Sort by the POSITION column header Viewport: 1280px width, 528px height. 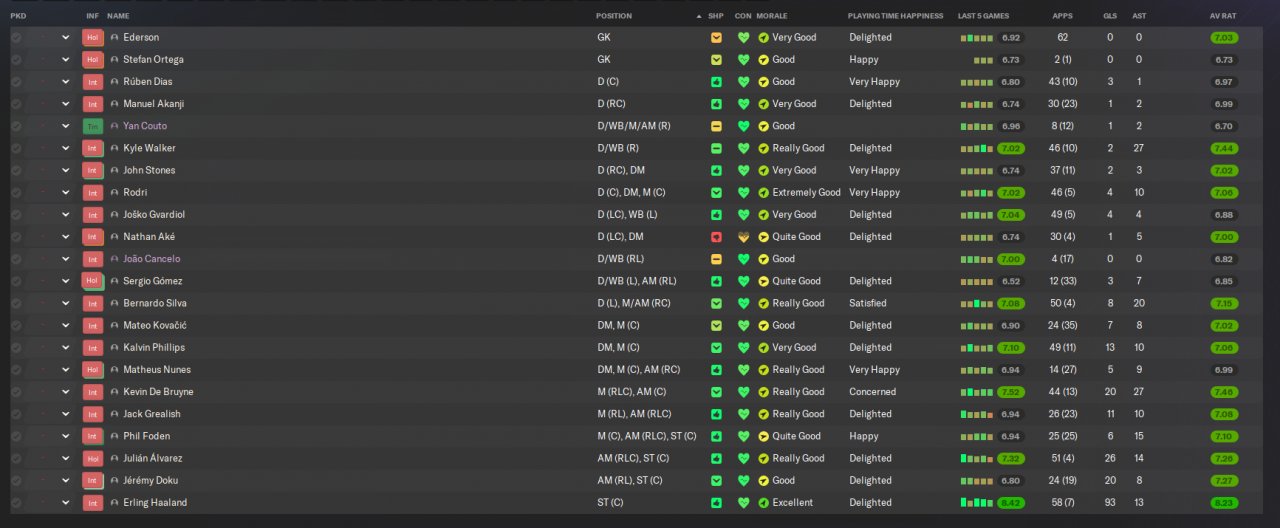614,16
